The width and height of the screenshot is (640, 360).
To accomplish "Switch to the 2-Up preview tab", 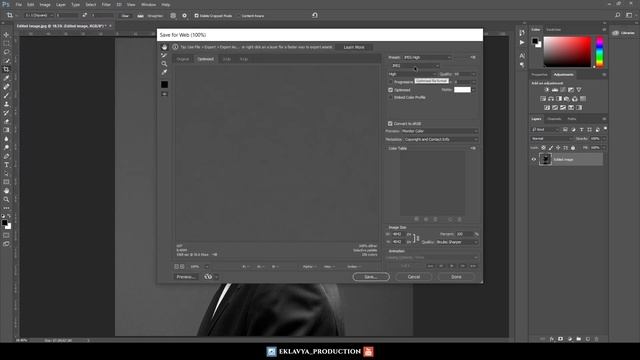I will [x=227, y=59].
